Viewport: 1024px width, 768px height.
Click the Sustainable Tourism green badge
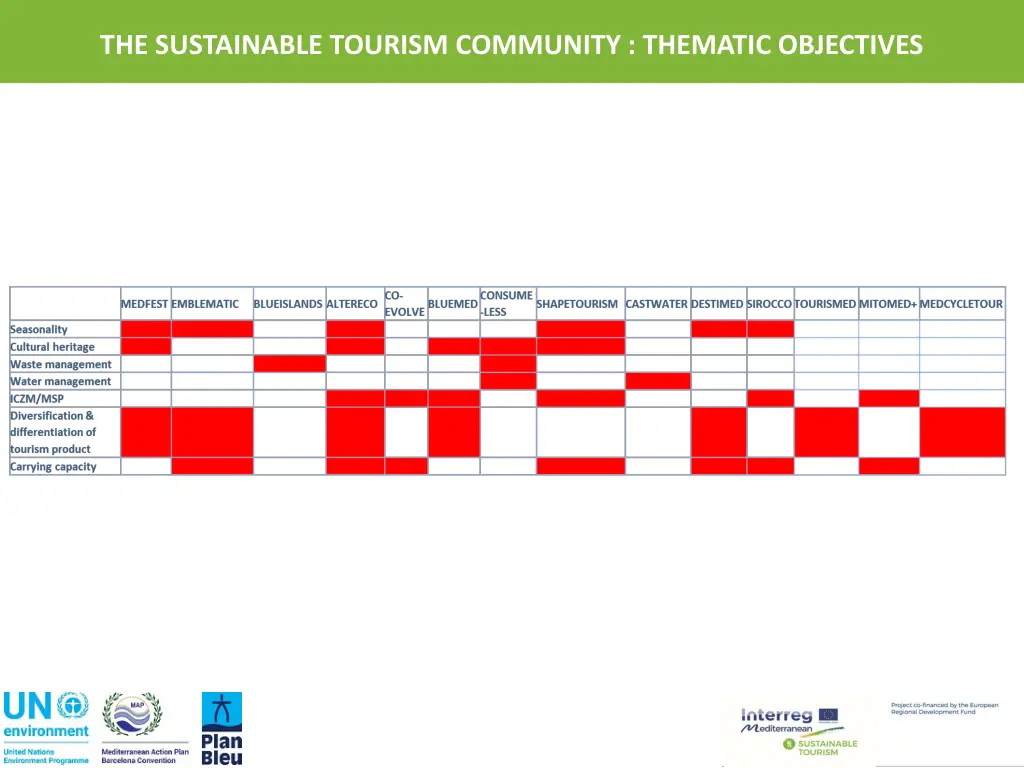pyautogui.click(x=820, y=747)
